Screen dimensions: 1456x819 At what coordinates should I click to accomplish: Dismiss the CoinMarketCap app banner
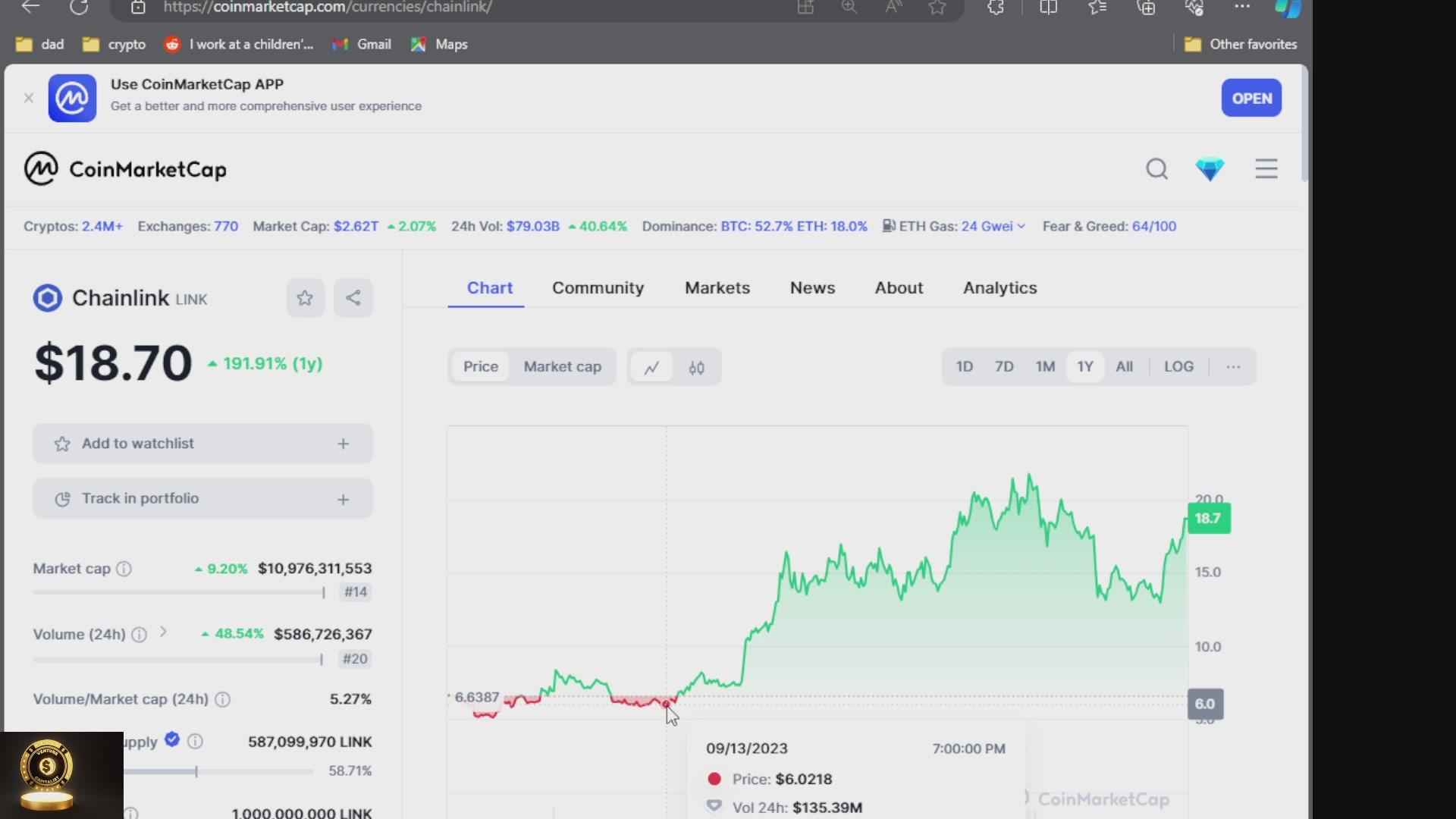click(29, 98)
